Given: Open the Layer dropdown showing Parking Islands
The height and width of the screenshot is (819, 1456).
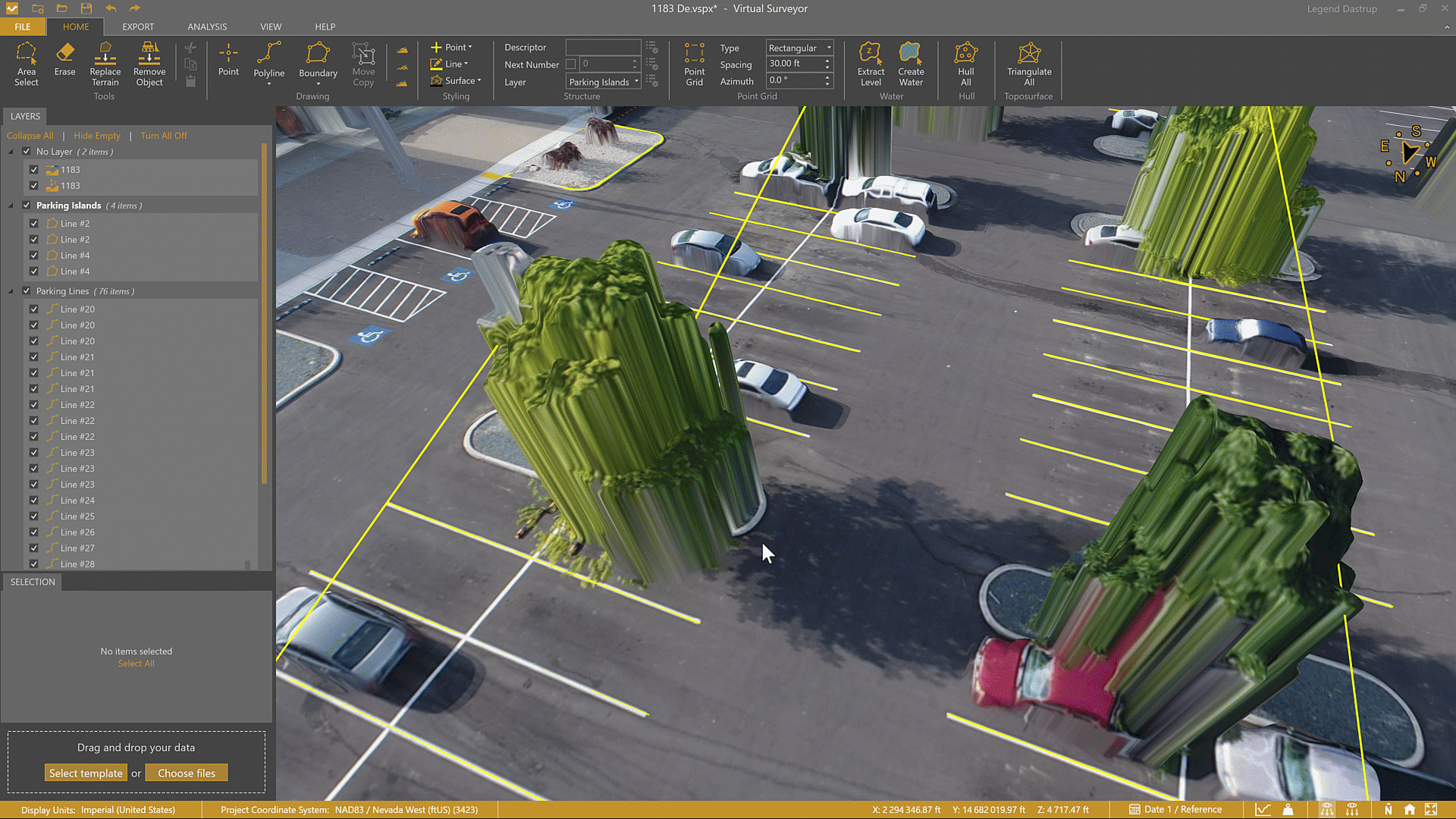Looking at the screenshot, I should [604, 82].
